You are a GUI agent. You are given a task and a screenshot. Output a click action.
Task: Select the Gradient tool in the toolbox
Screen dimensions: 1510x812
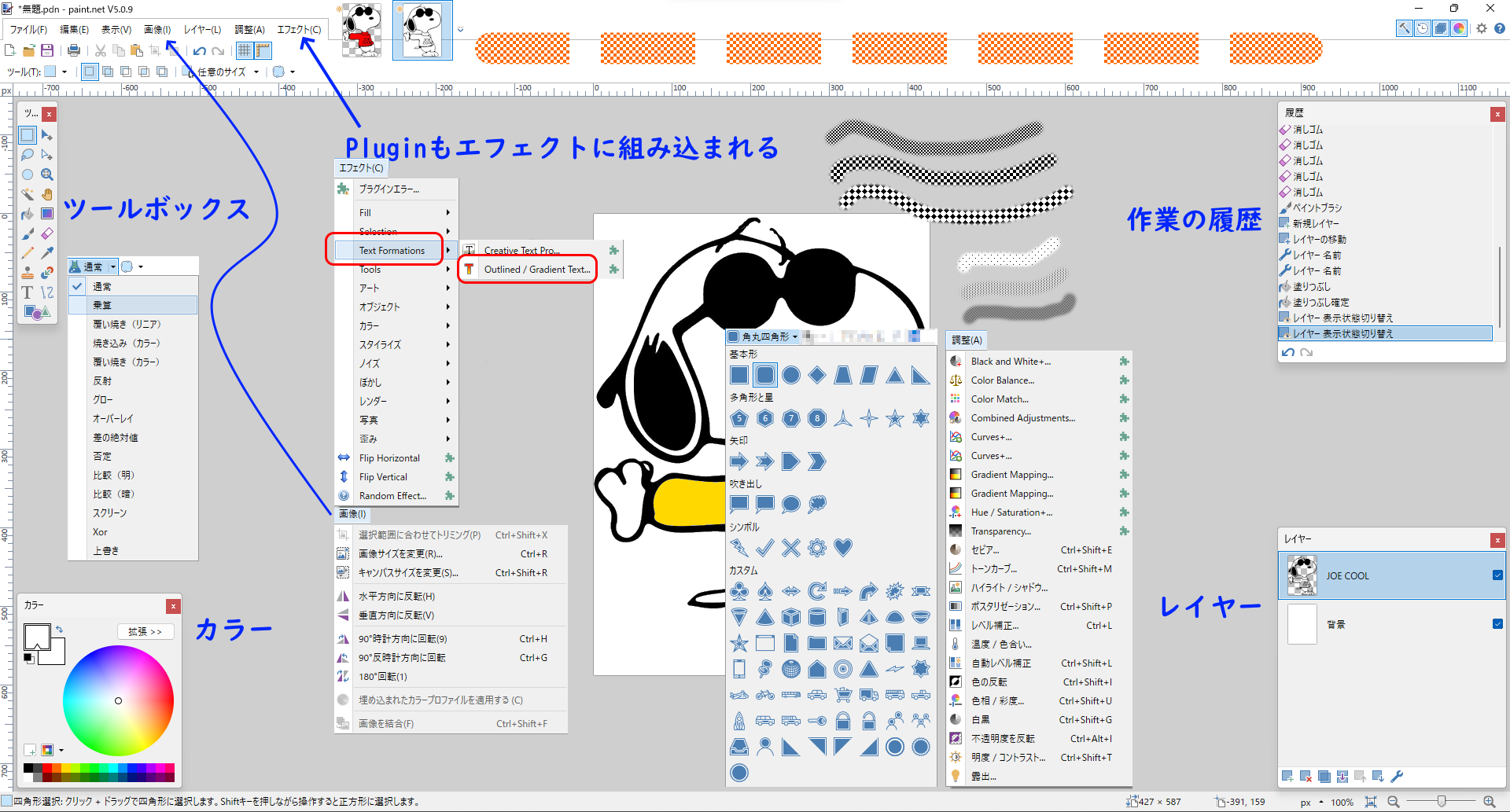pyautogui.click(x=47, y=213)
